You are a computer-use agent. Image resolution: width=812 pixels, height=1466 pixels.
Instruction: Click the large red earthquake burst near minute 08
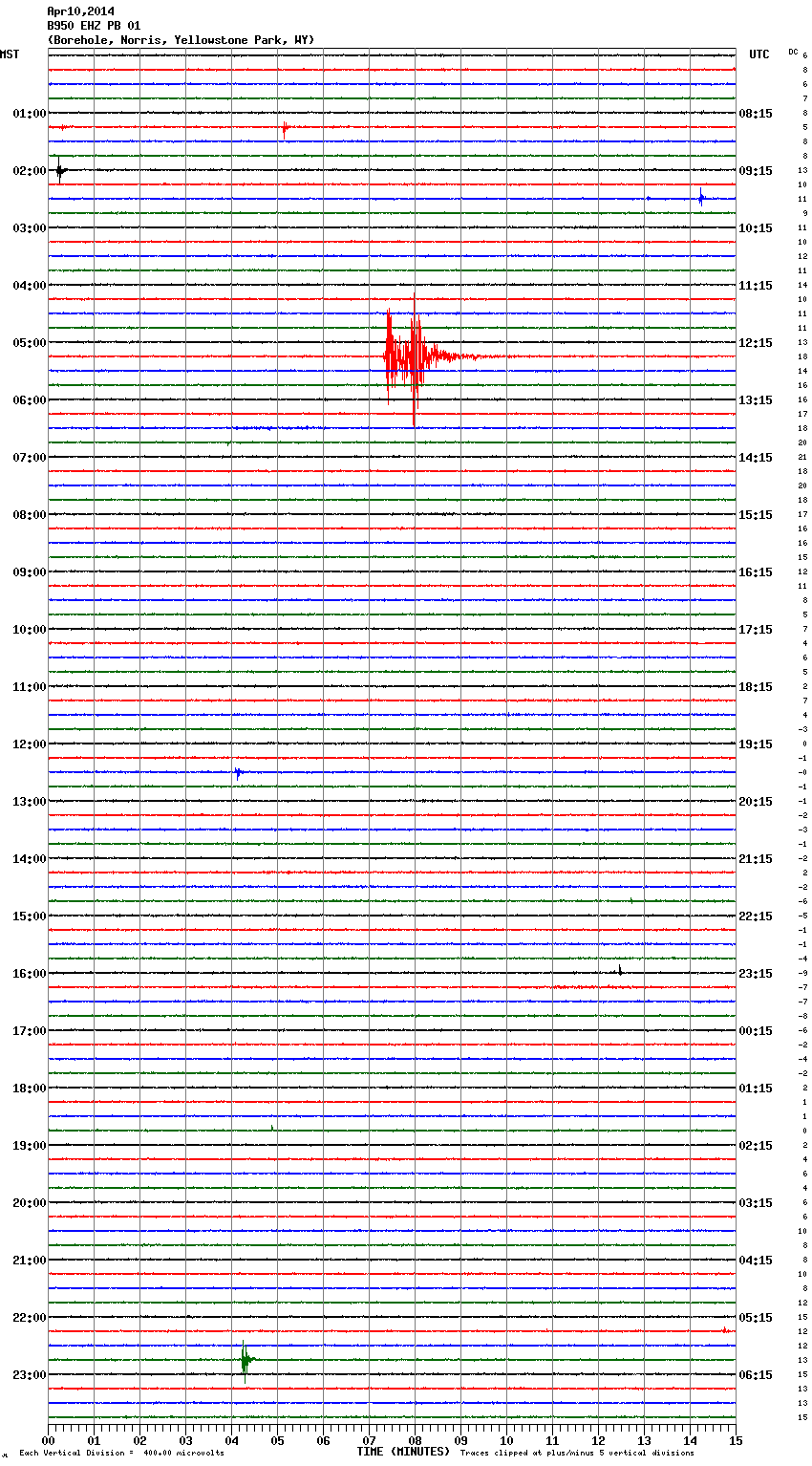pos(416,357)
